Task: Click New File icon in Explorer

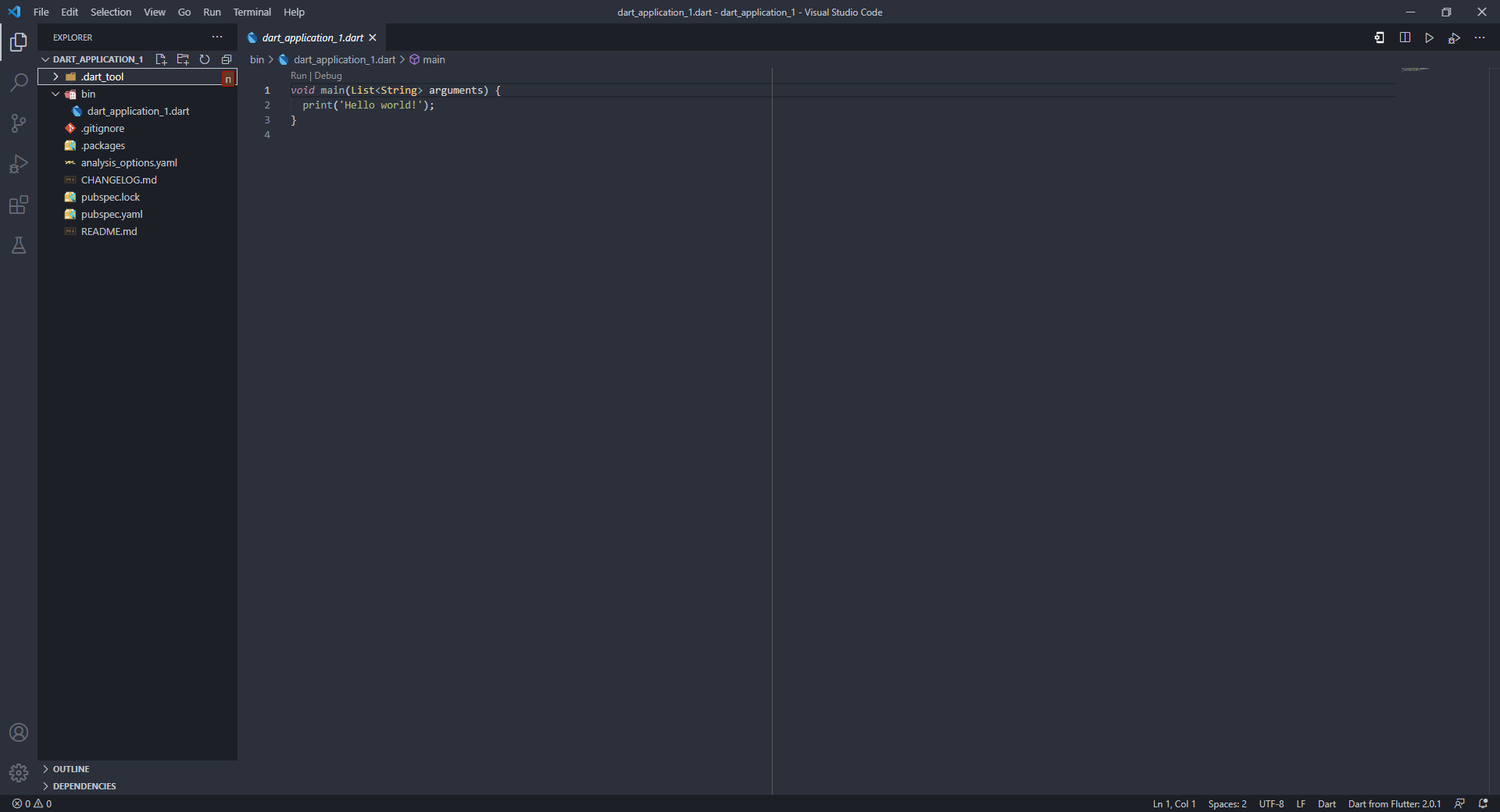Action: pyautogui.click(x=161, y=59)
